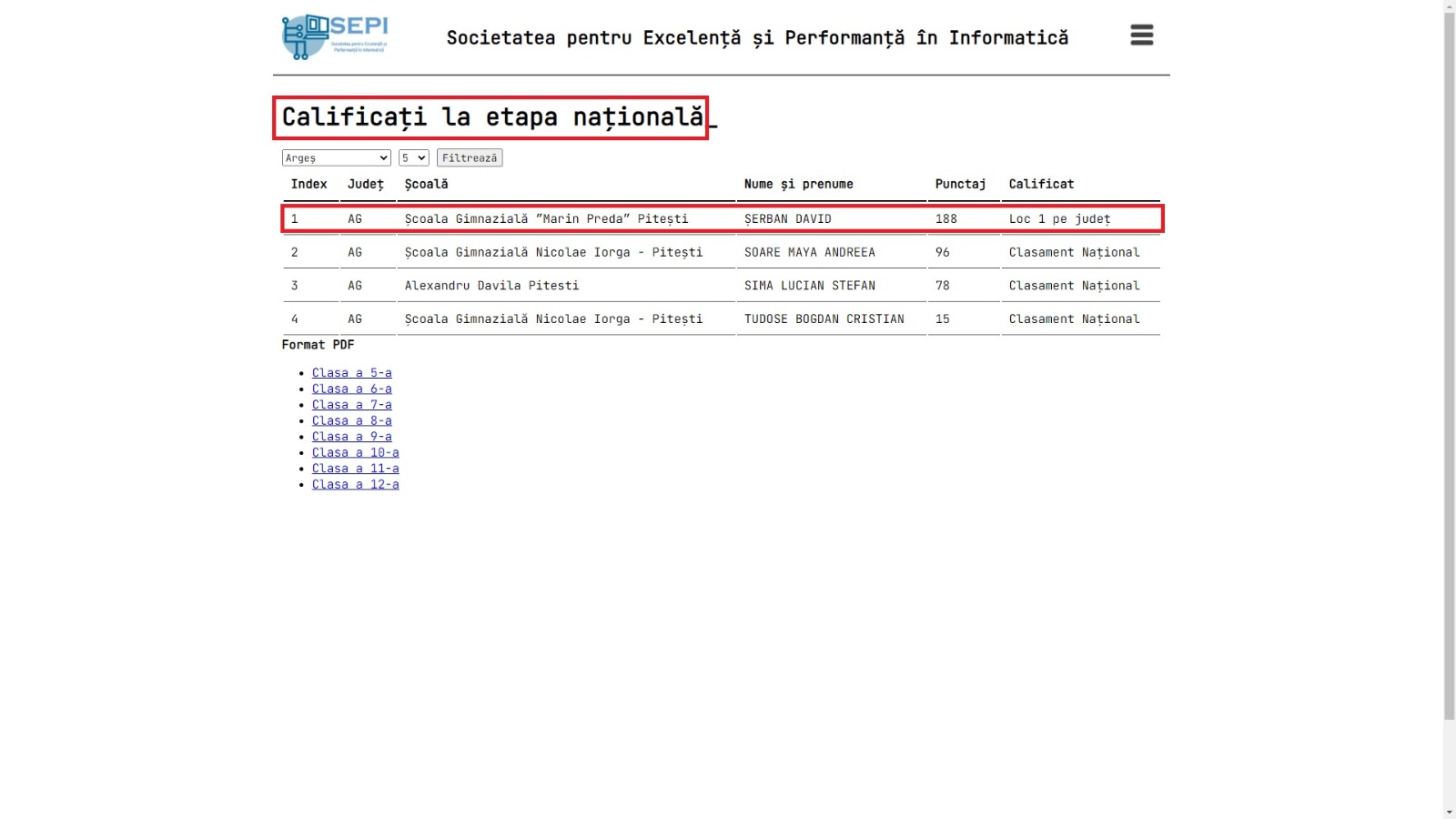Open the Clasa a 10-a PDF link
The image size is (1456, 819).
pos(355,452)
